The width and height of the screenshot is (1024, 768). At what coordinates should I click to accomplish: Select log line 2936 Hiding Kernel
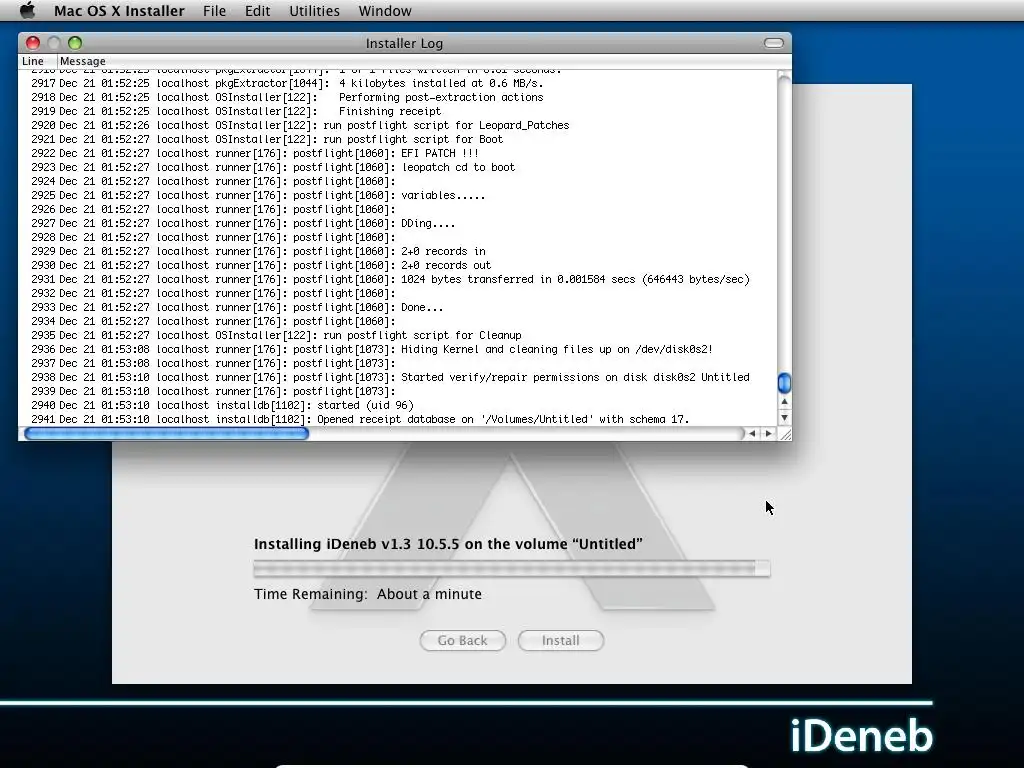pyautogui.click(x=398, y=349)
